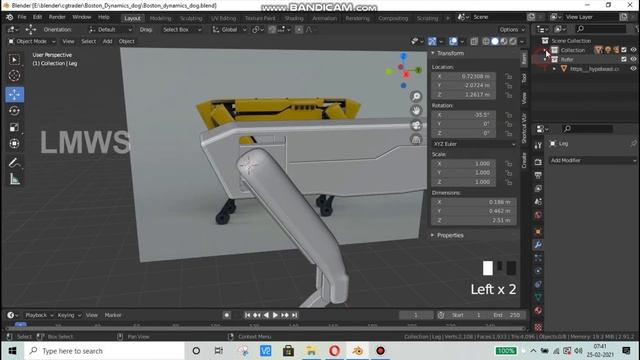The height and width of the screenshot is (360, 640).
Task: Open the Material properties tab
Action: (538, 311)
